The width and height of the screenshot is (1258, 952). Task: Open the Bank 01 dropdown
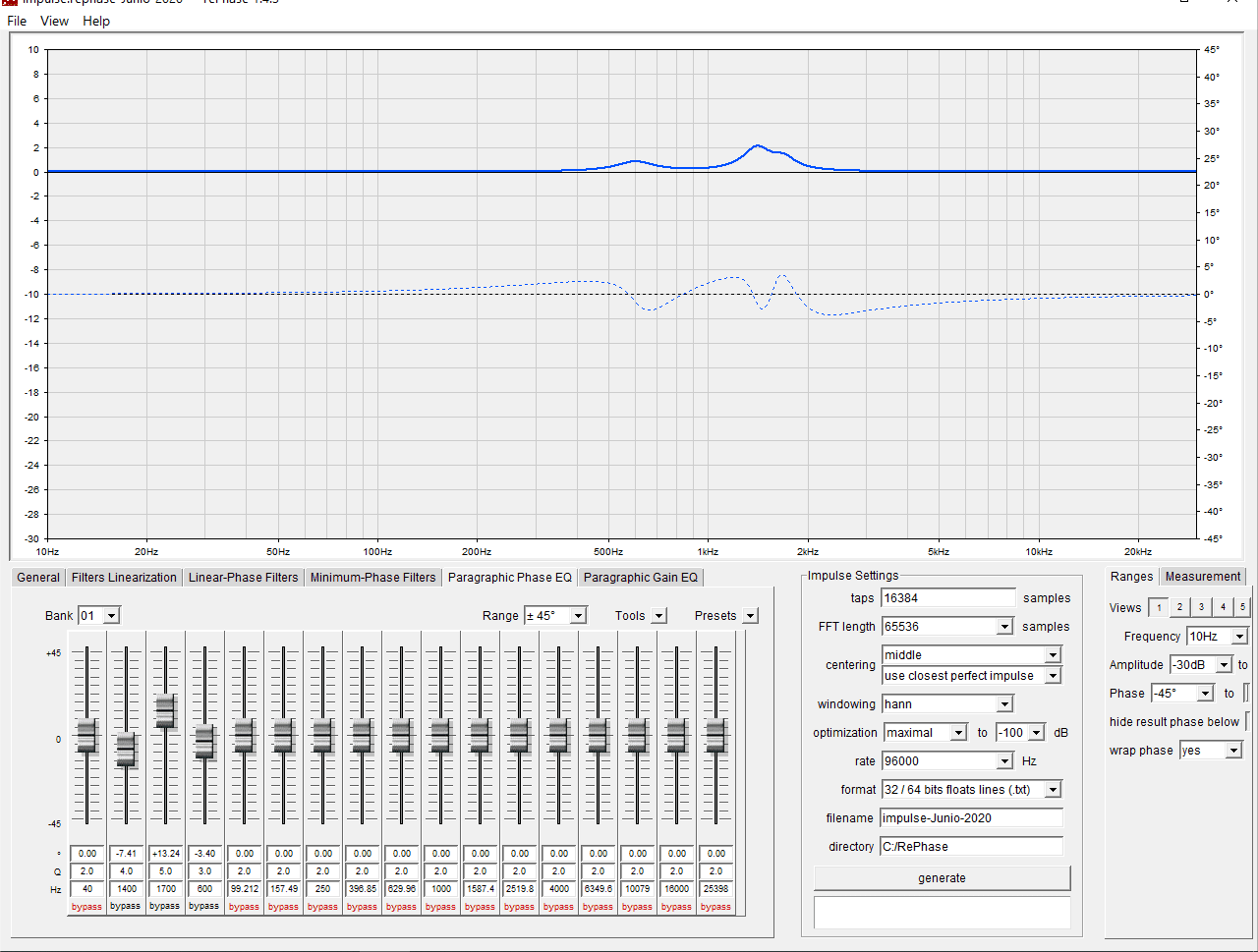111,616
